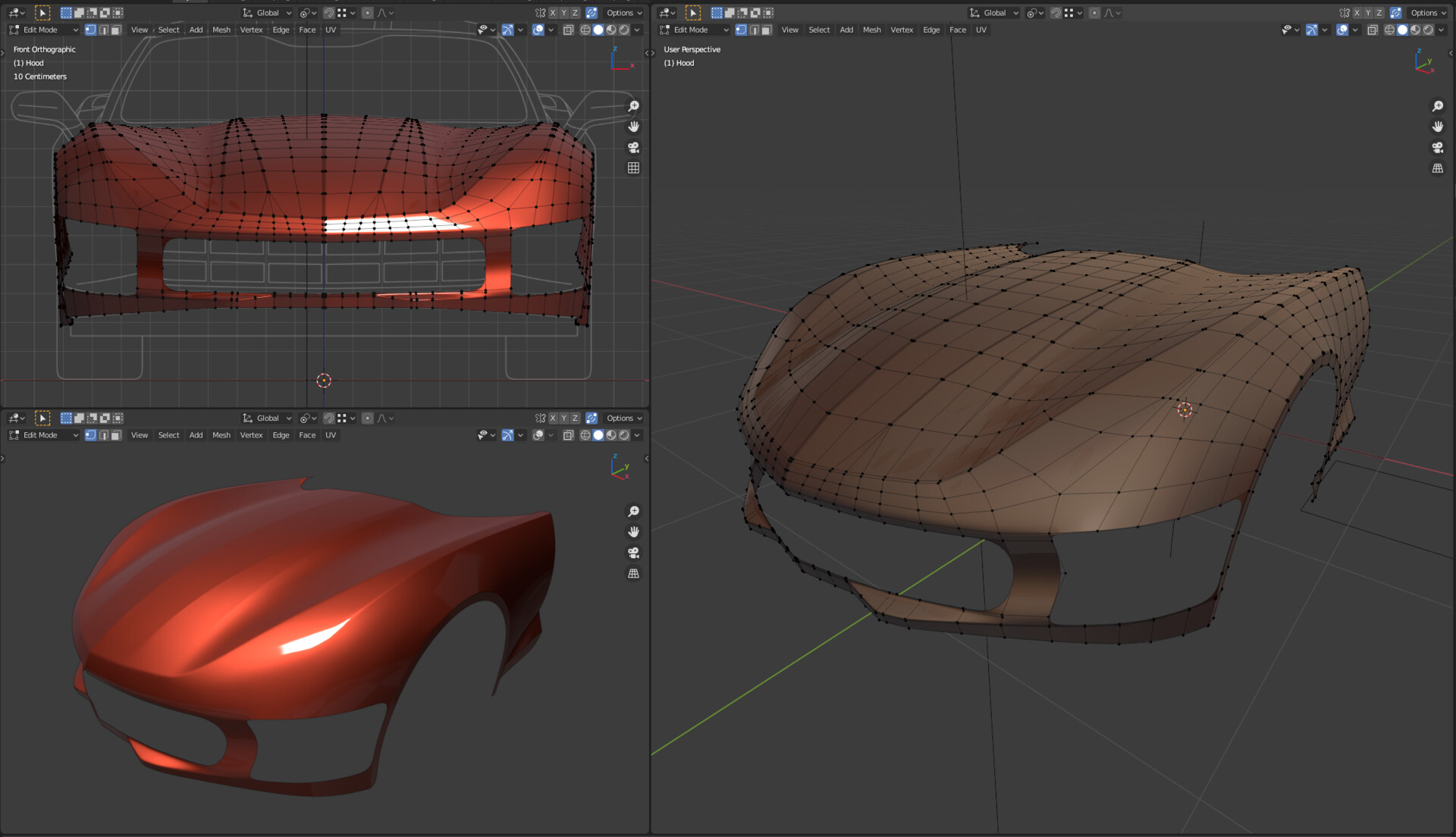Click pan hand icon in top-left viewport
This screenshot has width=1456, height=837.
[633, 127]
